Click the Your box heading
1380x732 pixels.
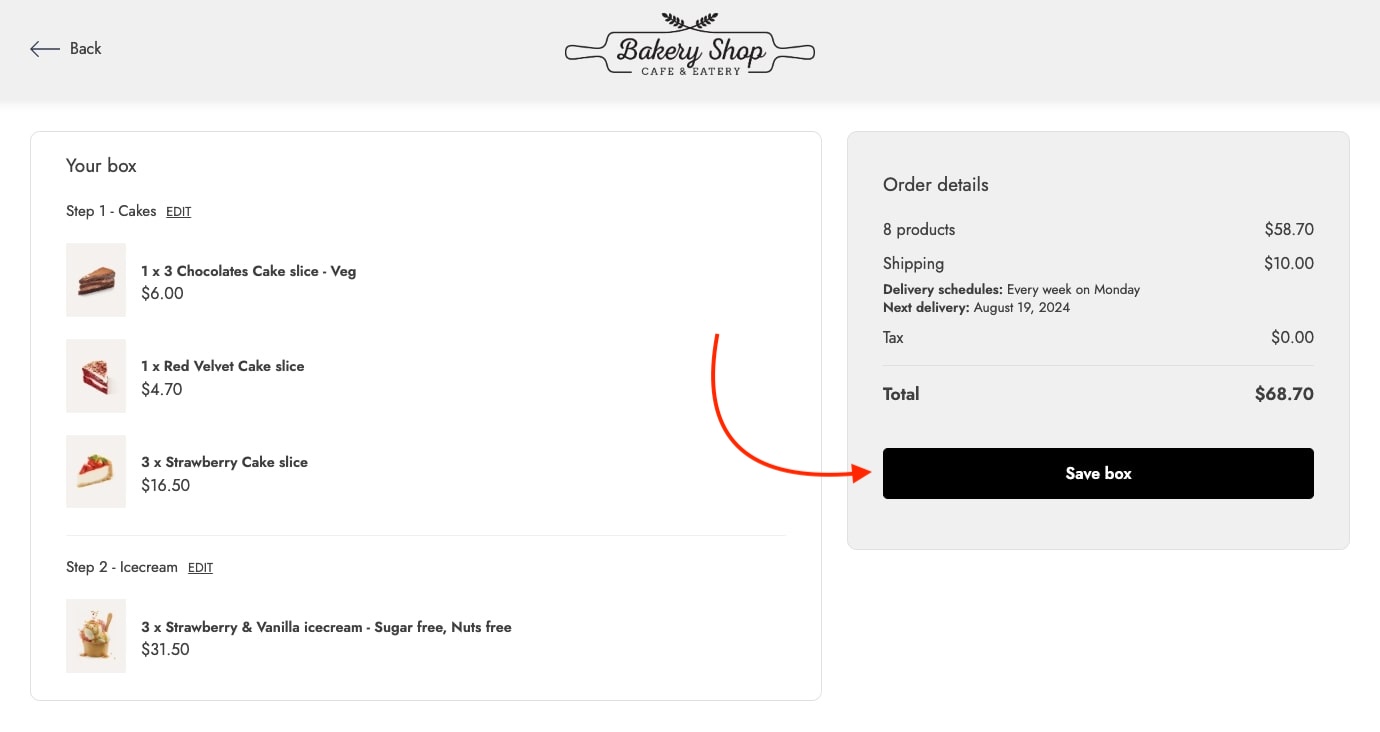click(101, 166)
